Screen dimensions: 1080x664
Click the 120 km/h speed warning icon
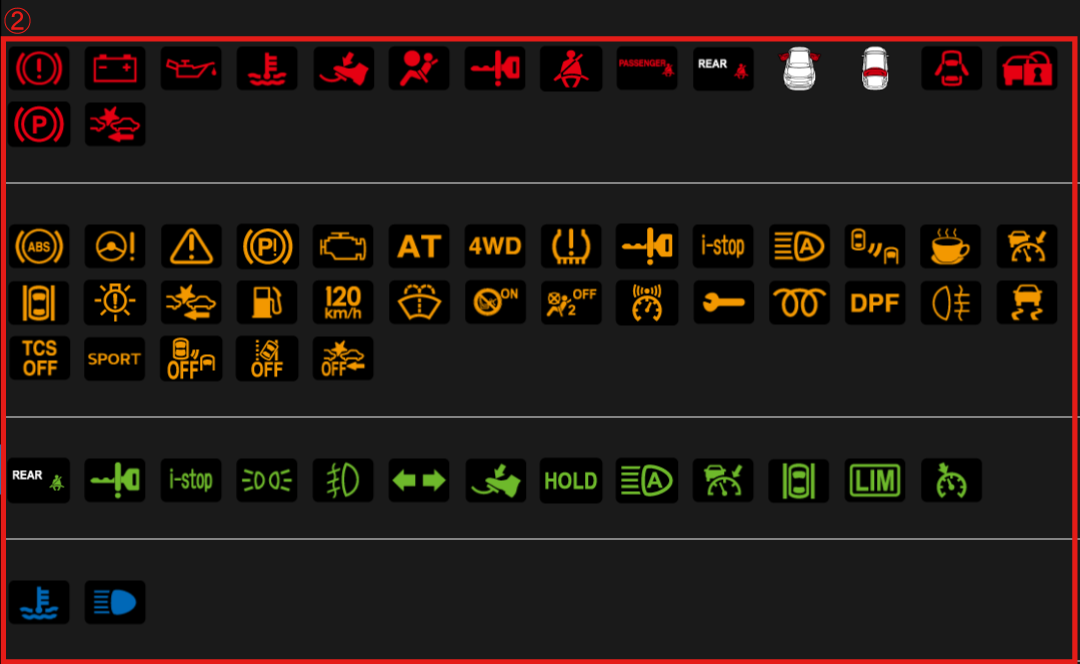tap(343, 302)
